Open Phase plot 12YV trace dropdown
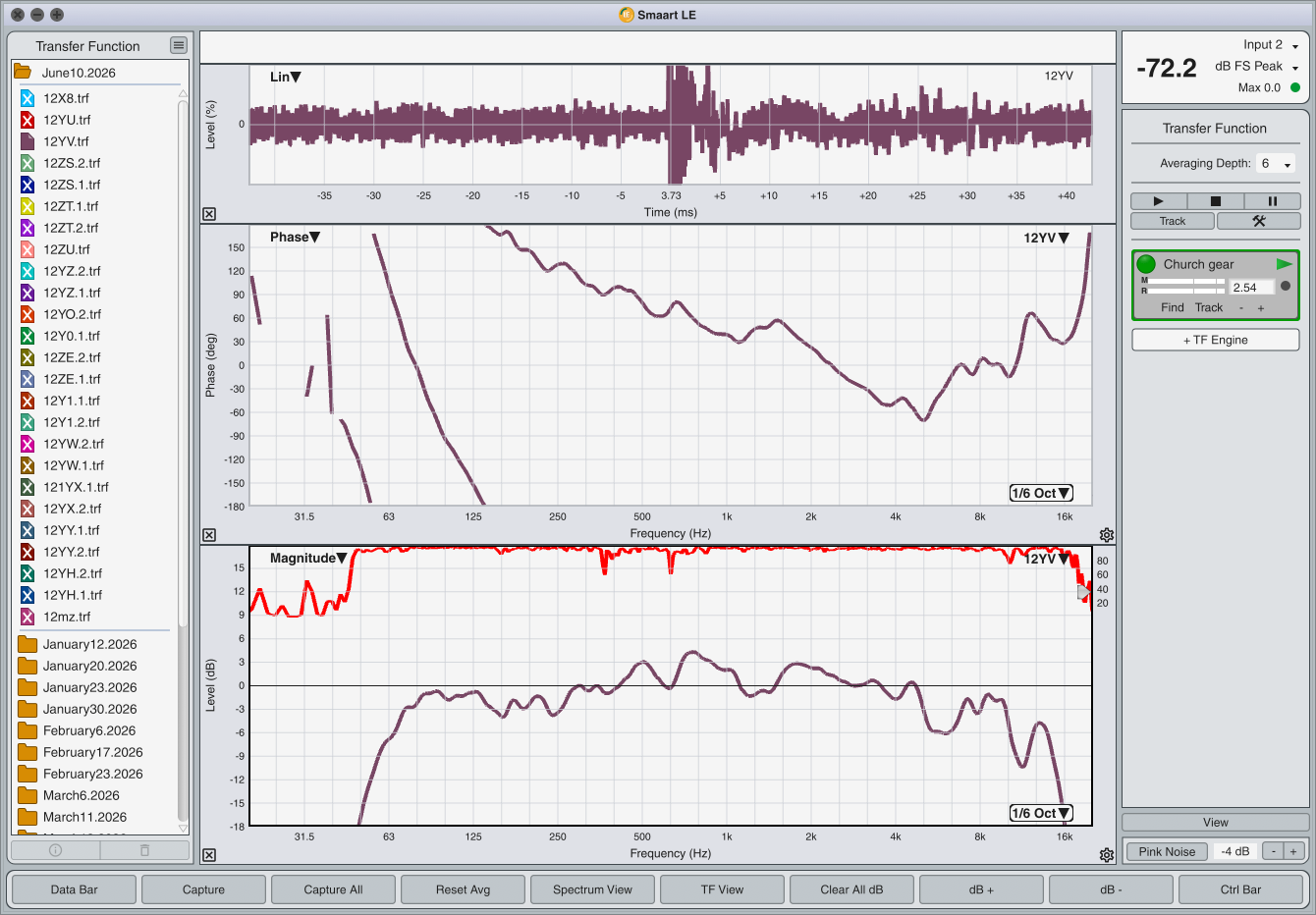This screenshot has width=1316, height=915. (1046, 238)
